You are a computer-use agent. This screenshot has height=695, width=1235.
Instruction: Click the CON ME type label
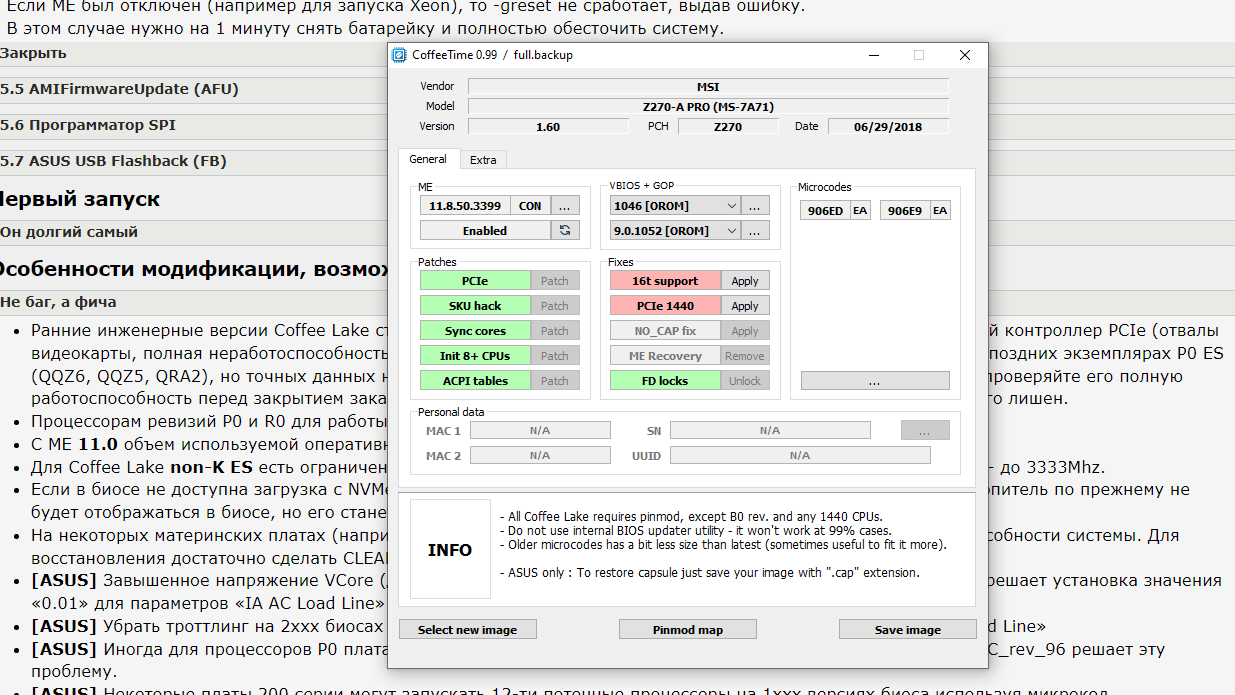530,205
